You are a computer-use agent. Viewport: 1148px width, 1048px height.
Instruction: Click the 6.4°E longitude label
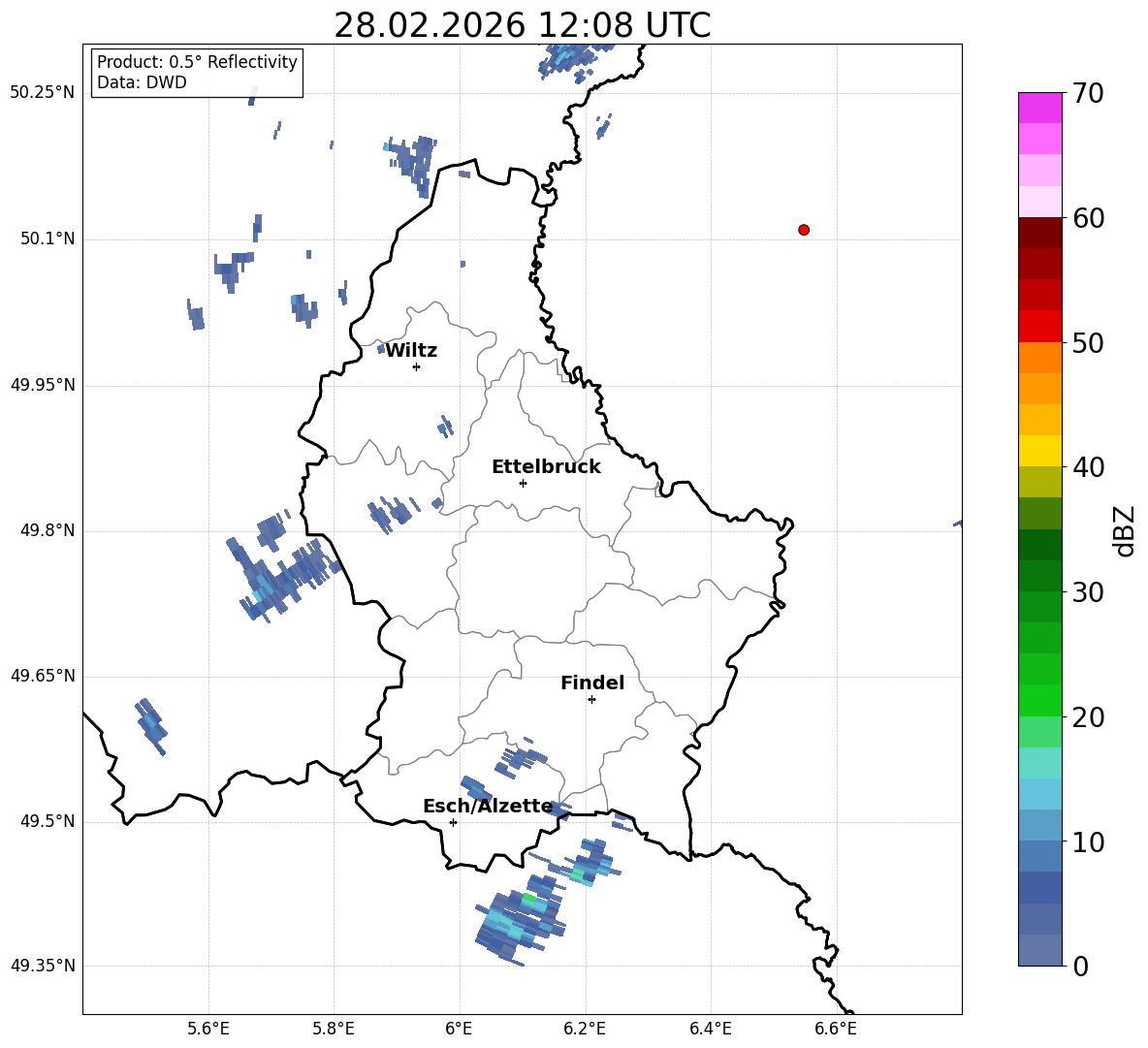710,1030
